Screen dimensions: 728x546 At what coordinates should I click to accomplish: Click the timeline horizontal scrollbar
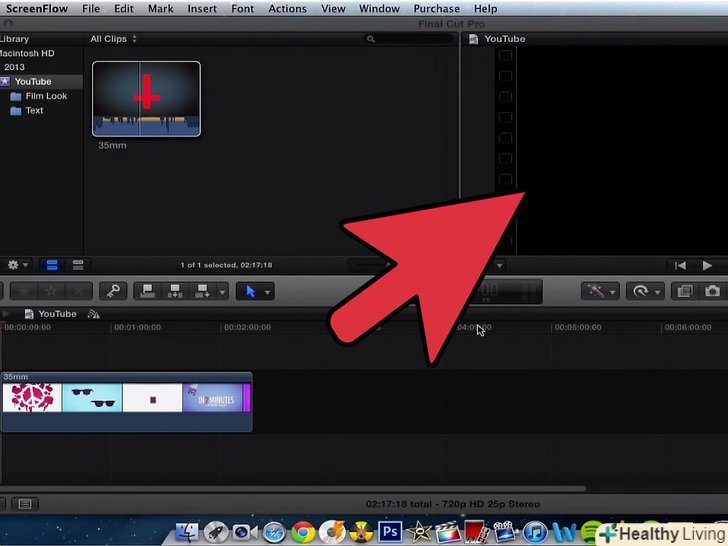292,488
